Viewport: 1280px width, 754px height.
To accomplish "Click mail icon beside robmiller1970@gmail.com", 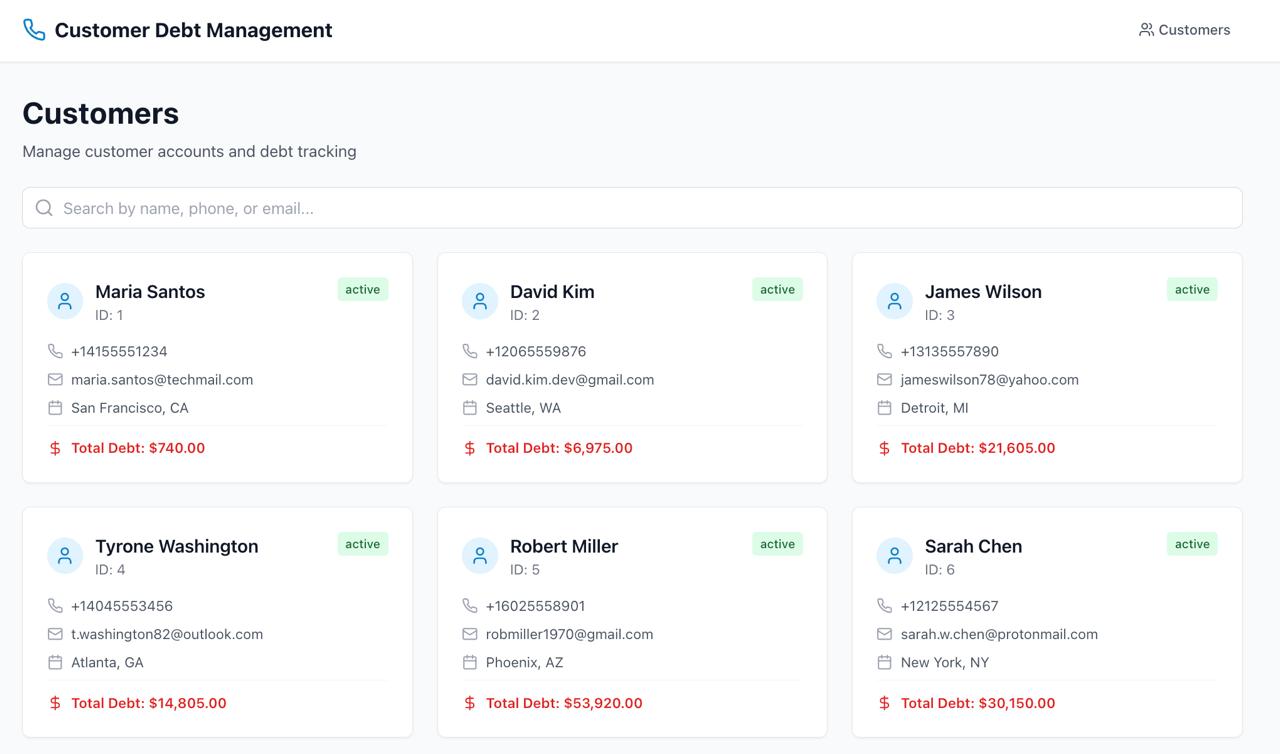I will (470, 634).
